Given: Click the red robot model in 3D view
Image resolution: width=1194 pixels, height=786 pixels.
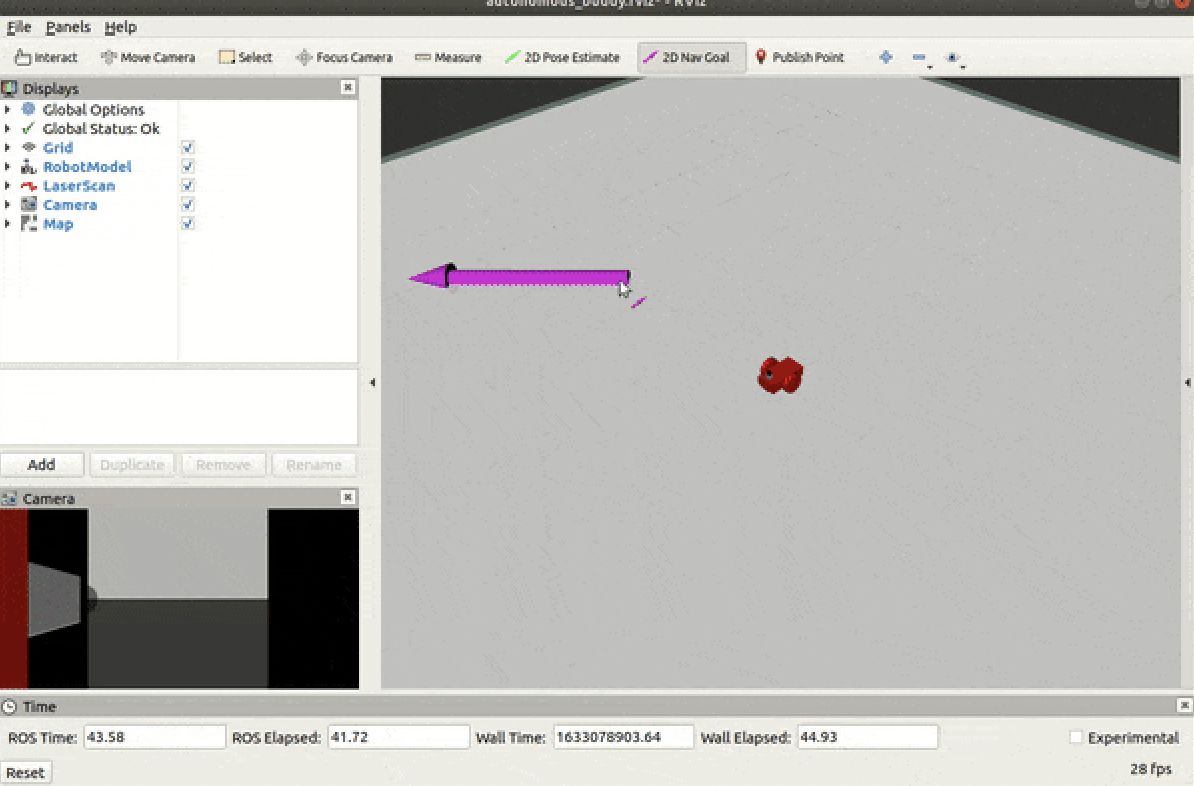Looking at the screenshot, I should point(780,375).
